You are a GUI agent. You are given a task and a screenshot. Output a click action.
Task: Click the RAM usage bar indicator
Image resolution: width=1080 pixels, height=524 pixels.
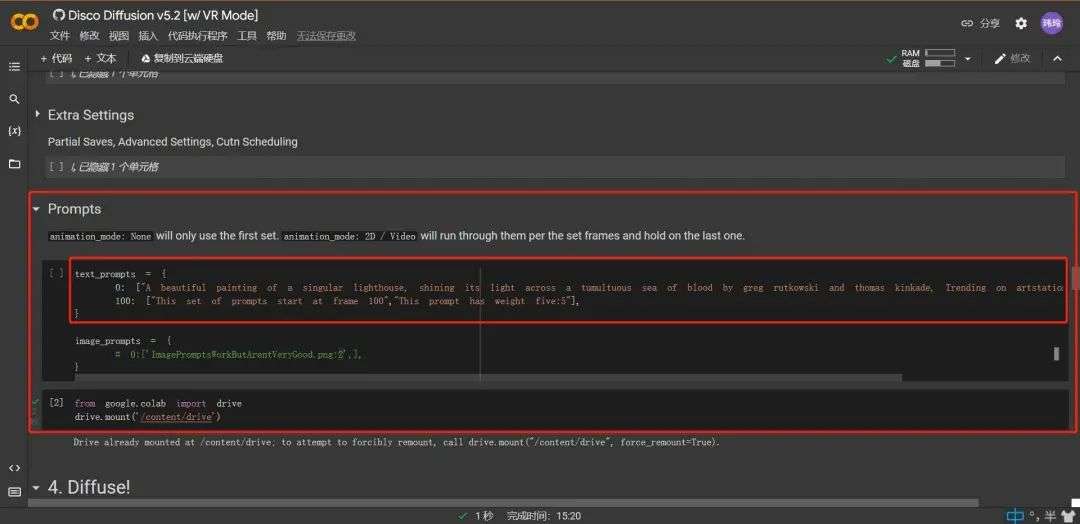940,53
